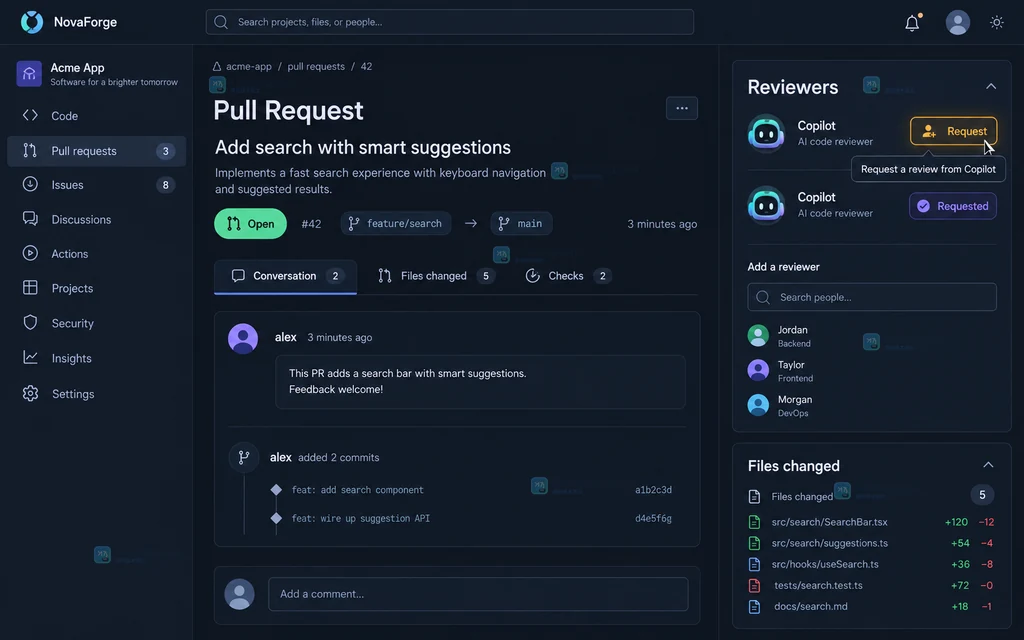This screenshot has height=640, width=1024.
Task: Click the Pull requests count badge 3
Action: point(165,151)
